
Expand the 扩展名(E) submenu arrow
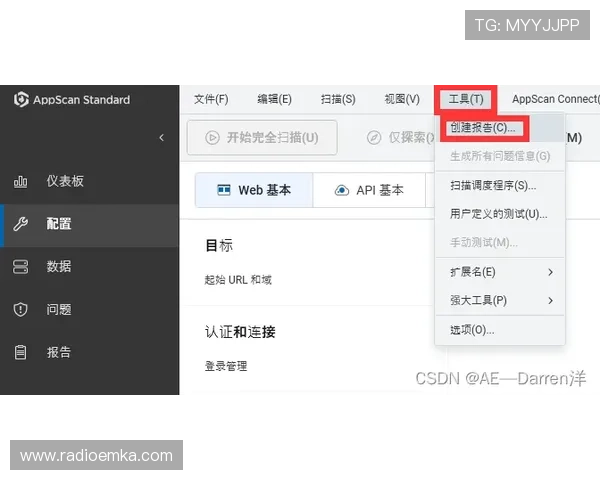tap(550, 272)
